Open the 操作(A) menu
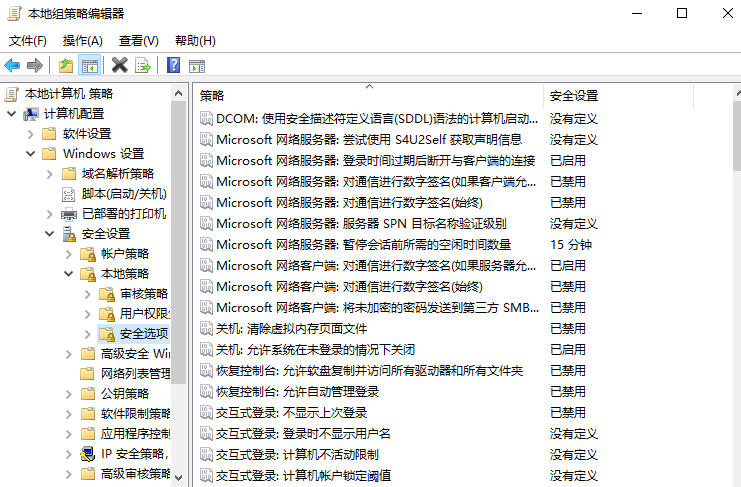Viewport: 741px width, 487px height. click(83, 41)
